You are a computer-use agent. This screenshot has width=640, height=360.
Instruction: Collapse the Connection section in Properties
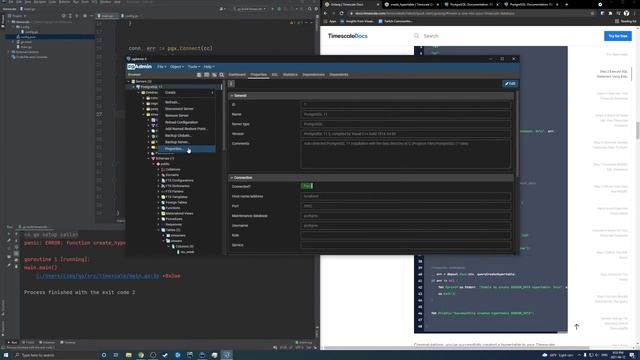click(231, 178)
